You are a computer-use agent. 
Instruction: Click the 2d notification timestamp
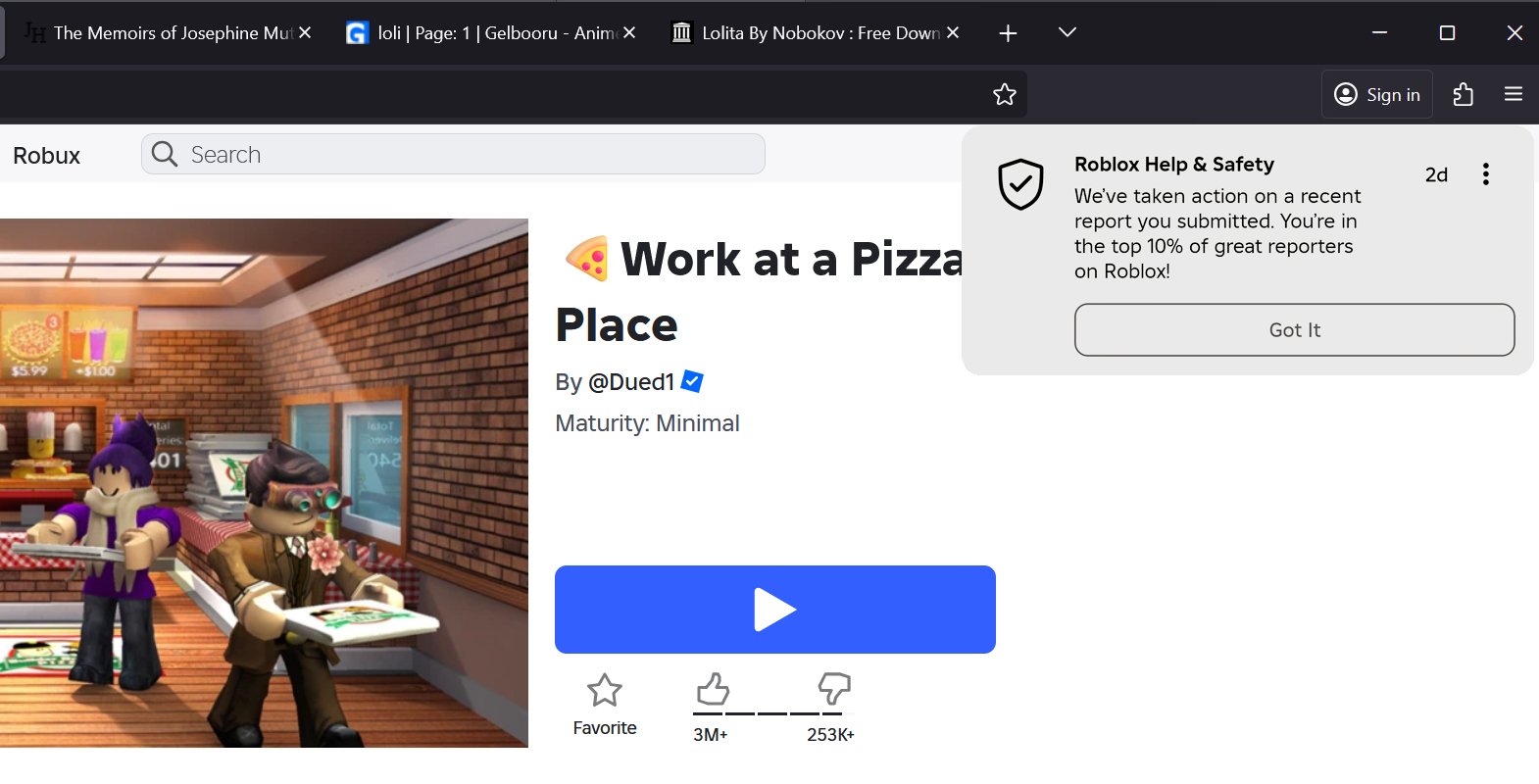(x=1436, y=174)
